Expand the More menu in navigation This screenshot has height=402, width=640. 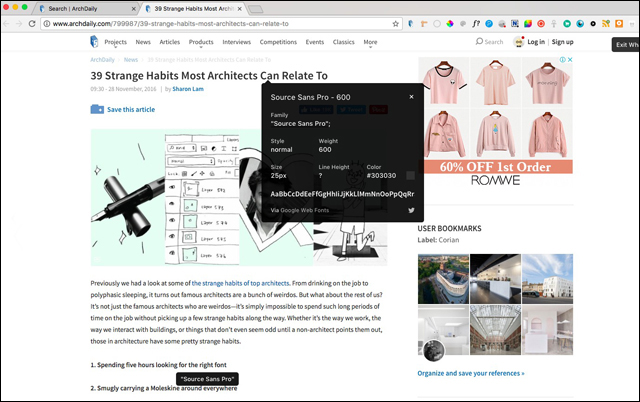(x=371, y=42)
